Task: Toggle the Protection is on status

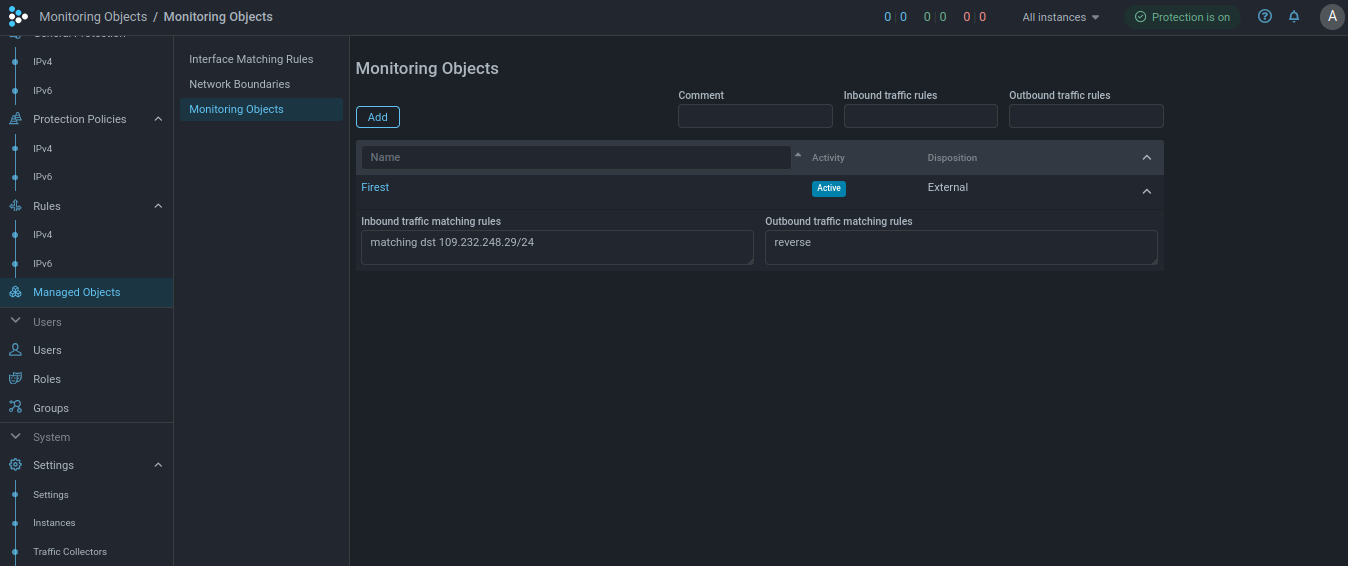Action: click(x=1182, y=17)
